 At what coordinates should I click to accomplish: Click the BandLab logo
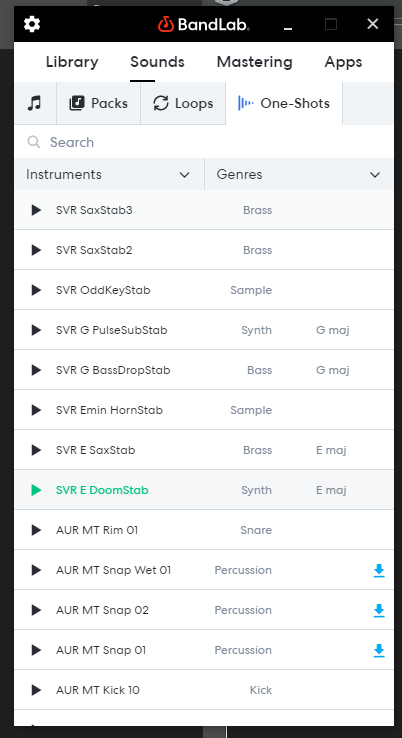tap(204, 24)
